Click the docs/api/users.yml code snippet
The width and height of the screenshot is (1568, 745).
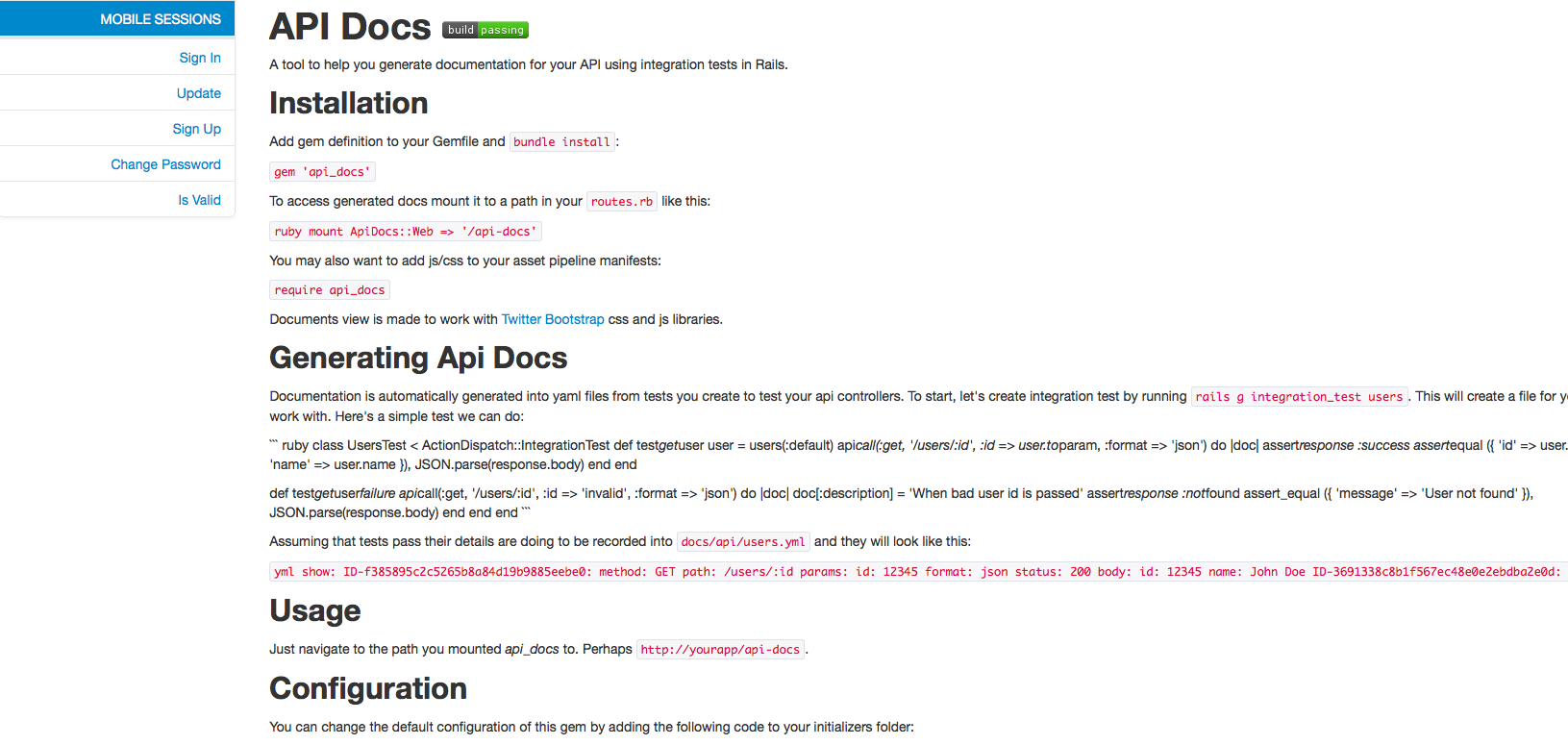pos(743,541)
